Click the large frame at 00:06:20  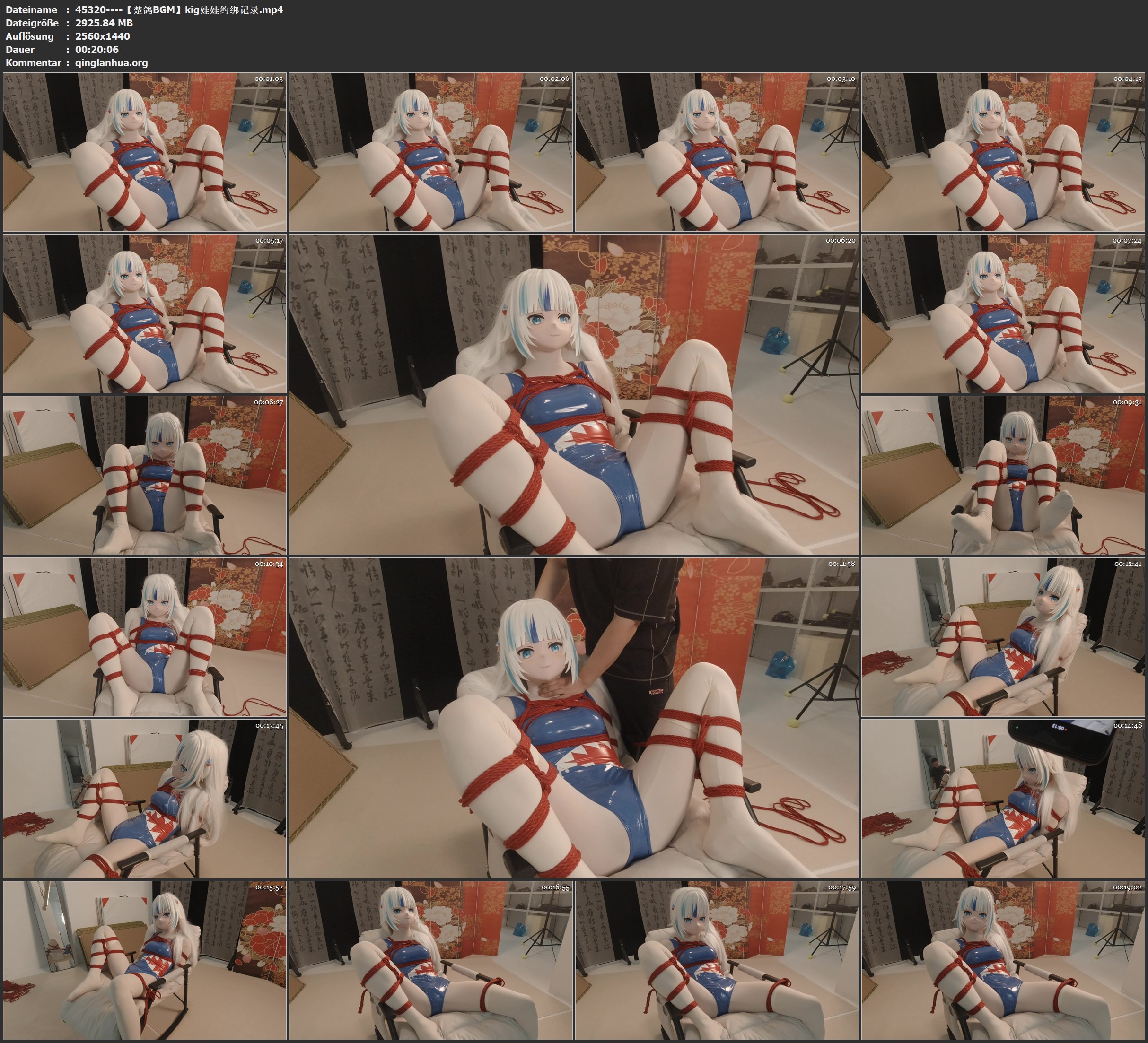click(573, 394)
